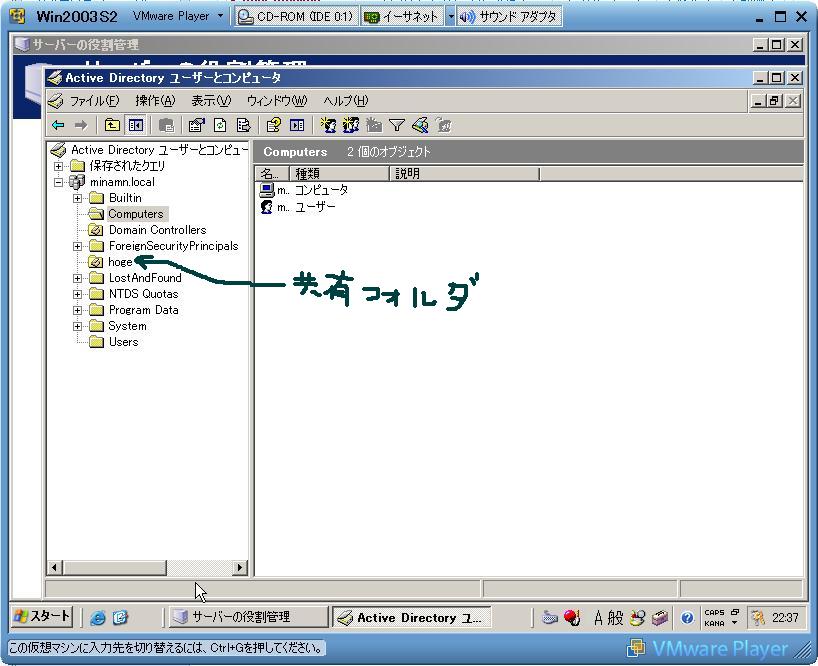This screenshot has height=666, width=818.
Task: Expand the System folder node
Action: [x=77, y=327]
